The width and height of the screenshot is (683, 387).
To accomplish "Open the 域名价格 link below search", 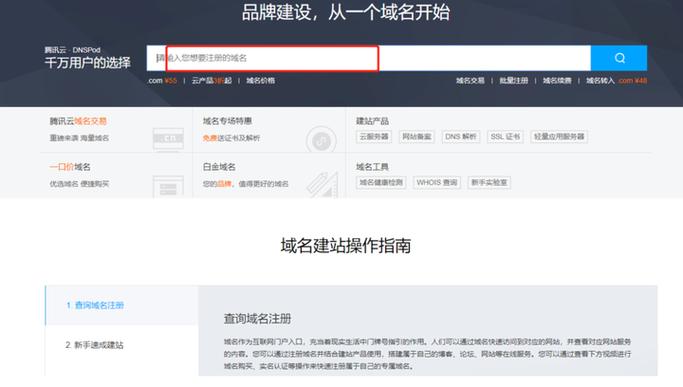I will [260, 81].
